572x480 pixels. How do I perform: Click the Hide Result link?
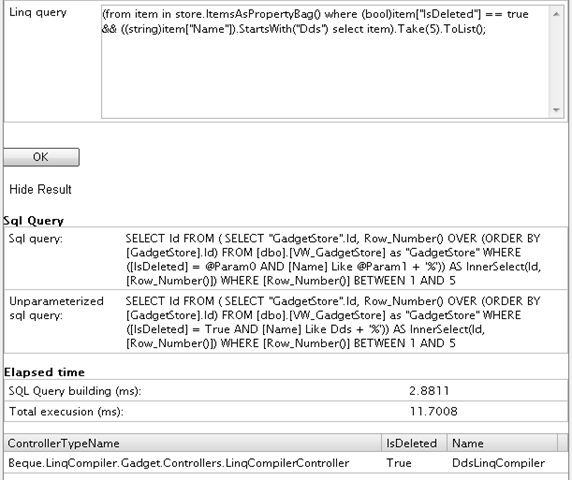40,190
